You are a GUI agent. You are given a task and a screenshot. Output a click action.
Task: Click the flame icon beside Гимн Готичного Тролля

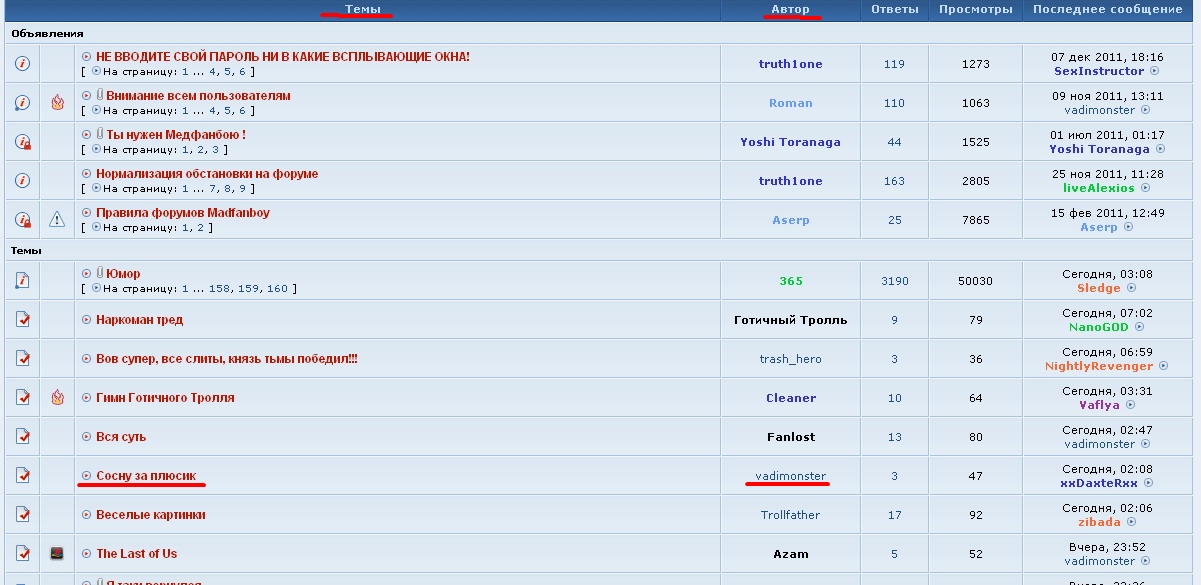(x=57, y=398)
